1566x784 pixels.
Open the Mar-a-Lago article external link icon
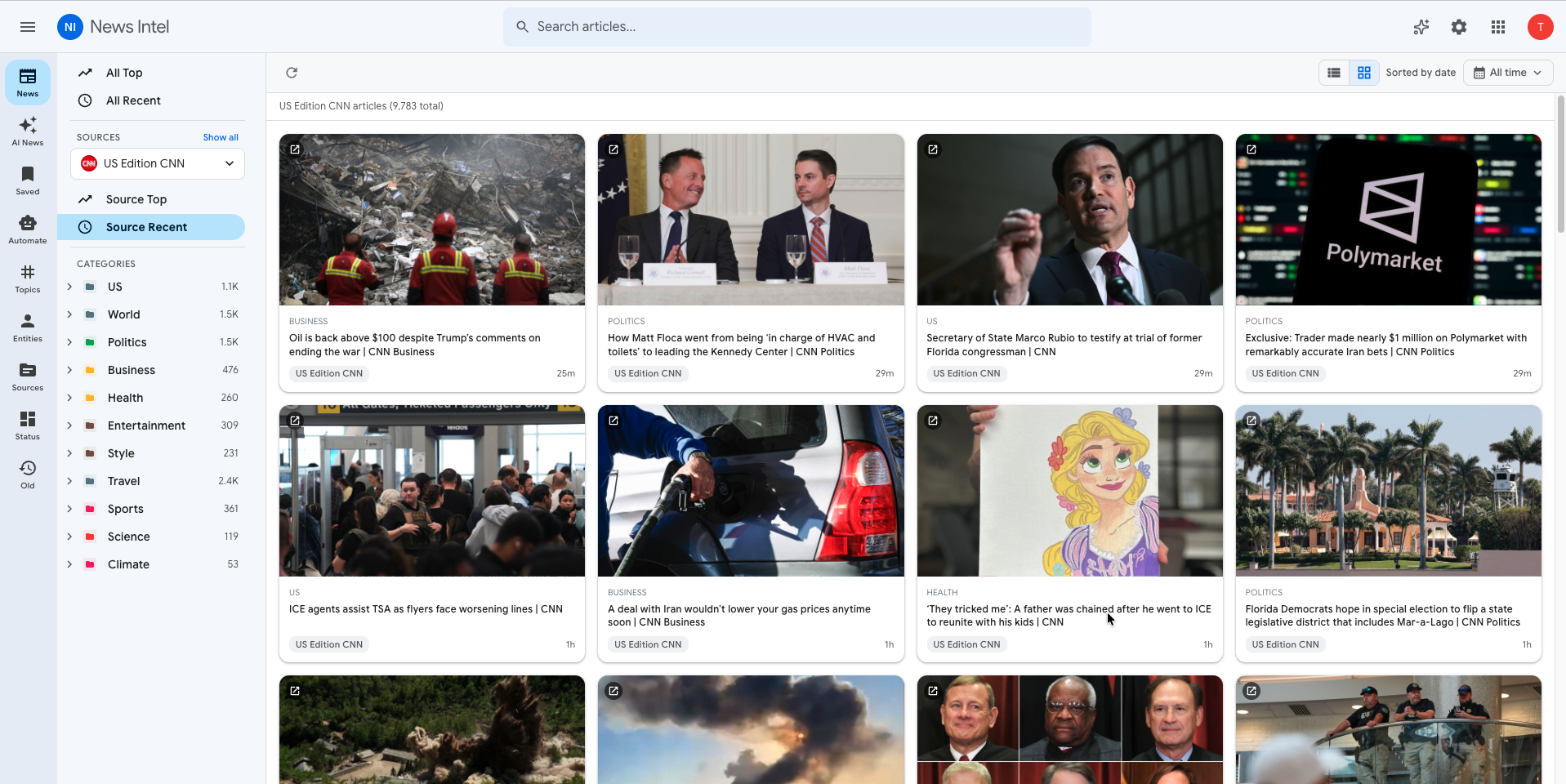[1251, 421]
